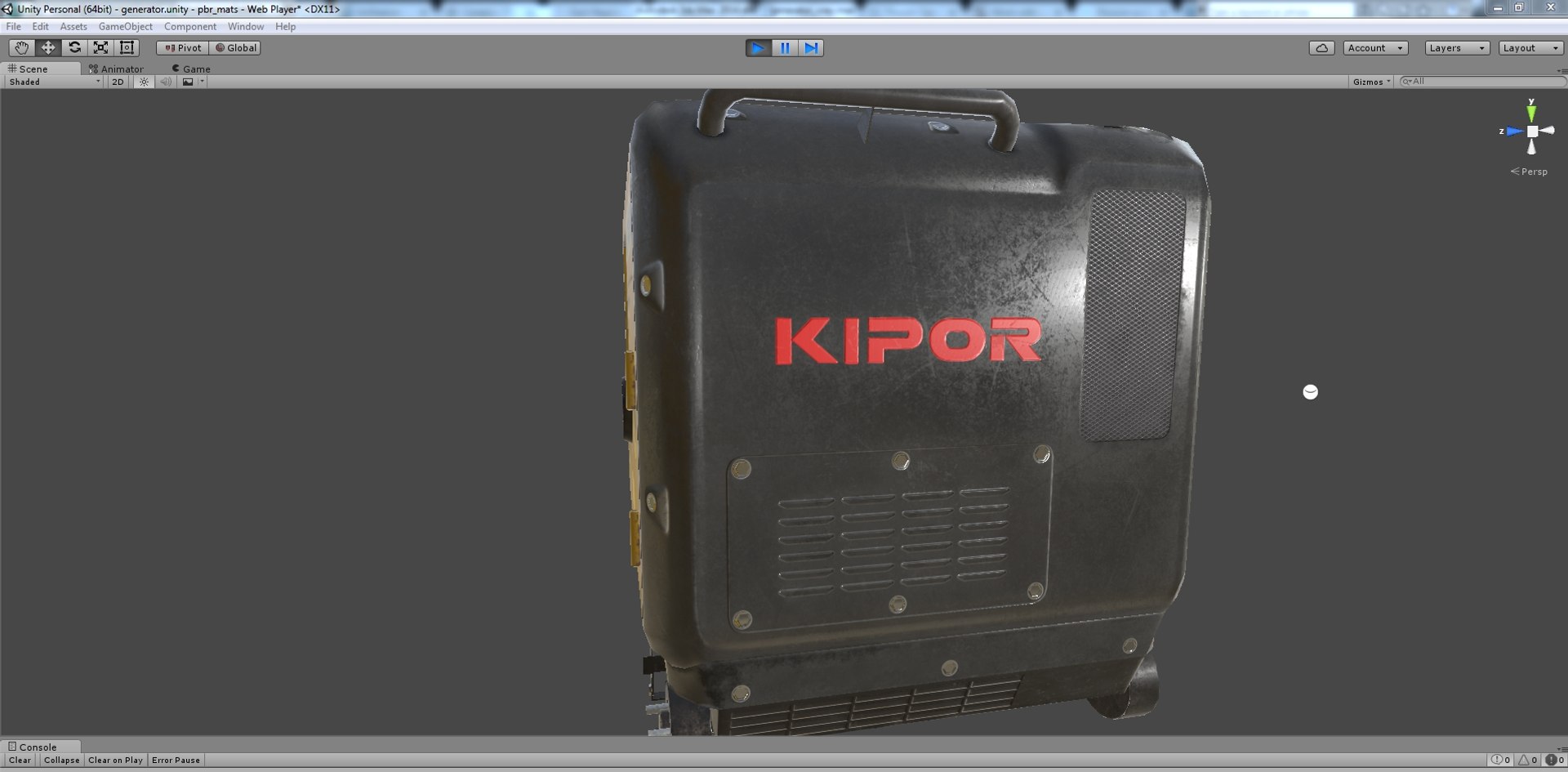Click the Unity logo in title bar
The height and width of the screenshot is (772, 1568).
7,9
